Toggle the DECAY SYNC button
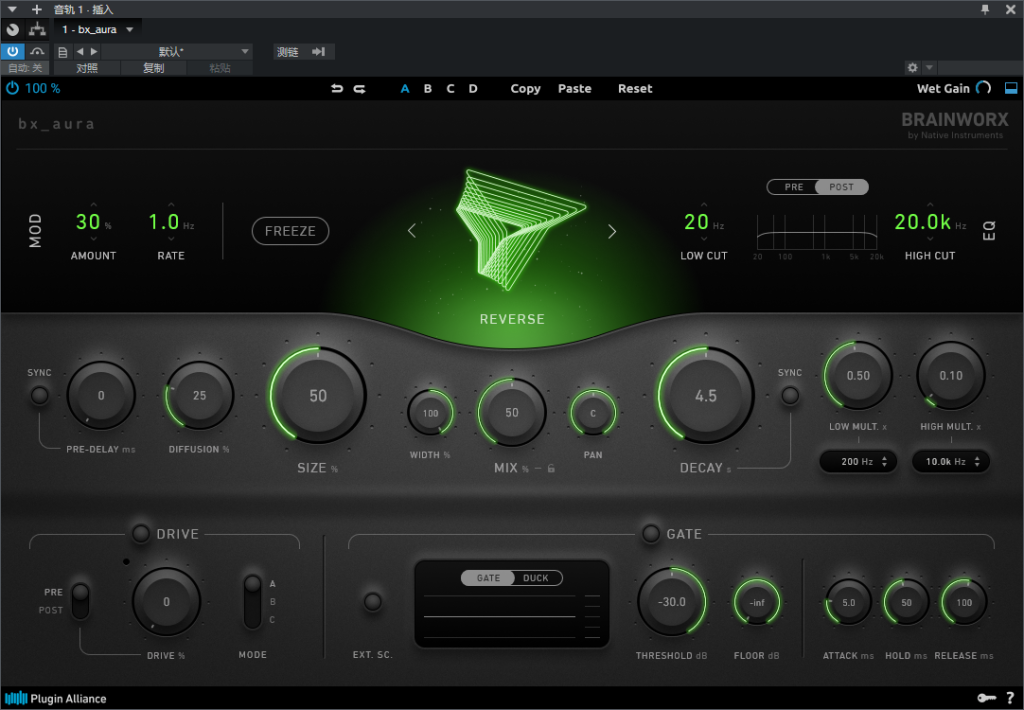1024x710 pixels. click(790, 395)
